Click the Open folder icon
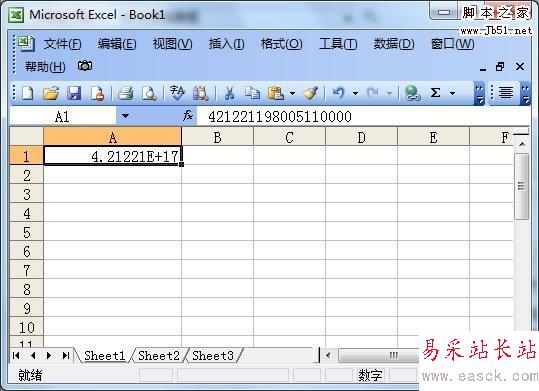Image resolution: width=539 pixels, height=391 pixels. coord(51,93)
